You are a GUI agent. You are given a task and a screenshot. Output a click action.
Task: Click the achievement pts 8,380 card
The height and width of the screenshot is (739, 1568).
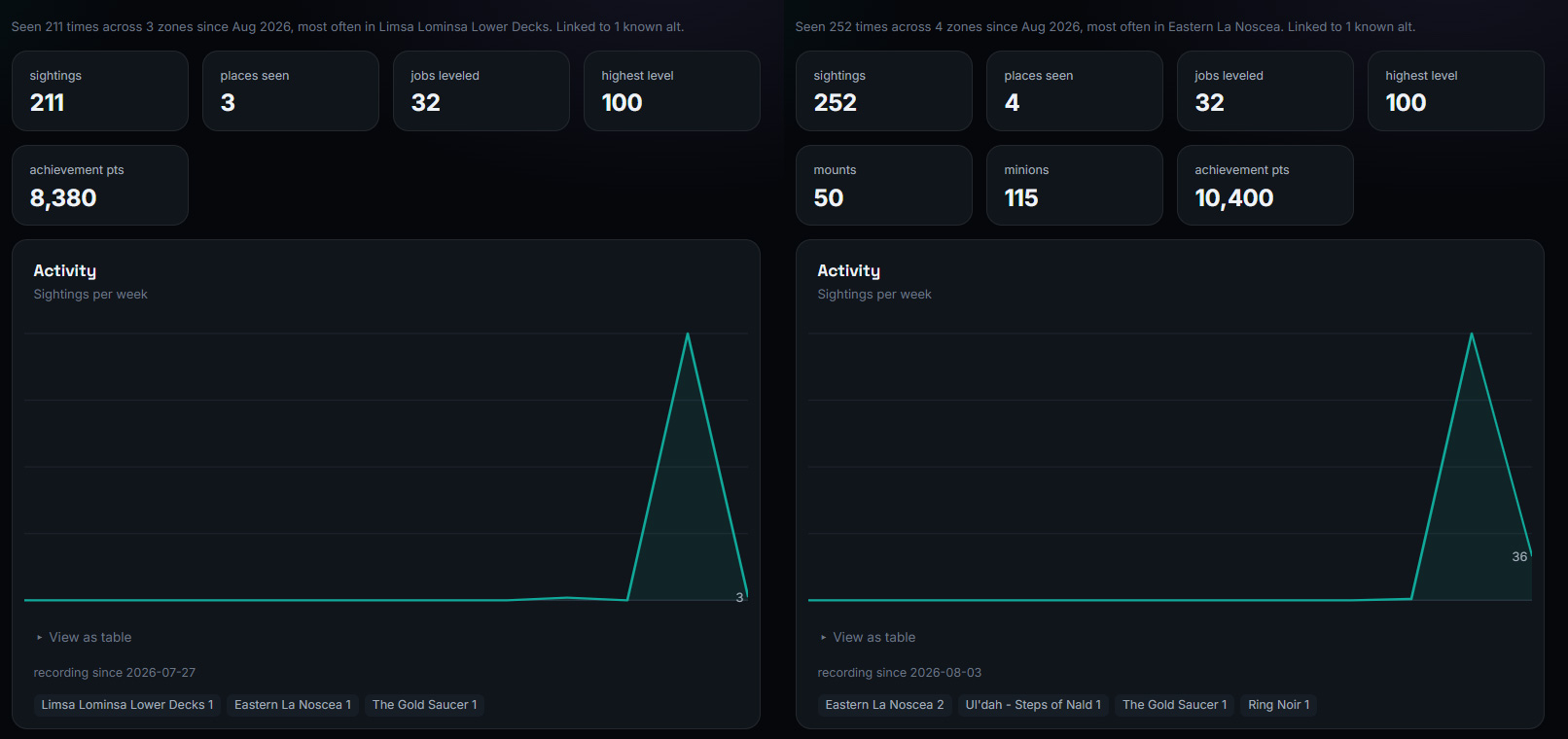(x=100, y=186)
